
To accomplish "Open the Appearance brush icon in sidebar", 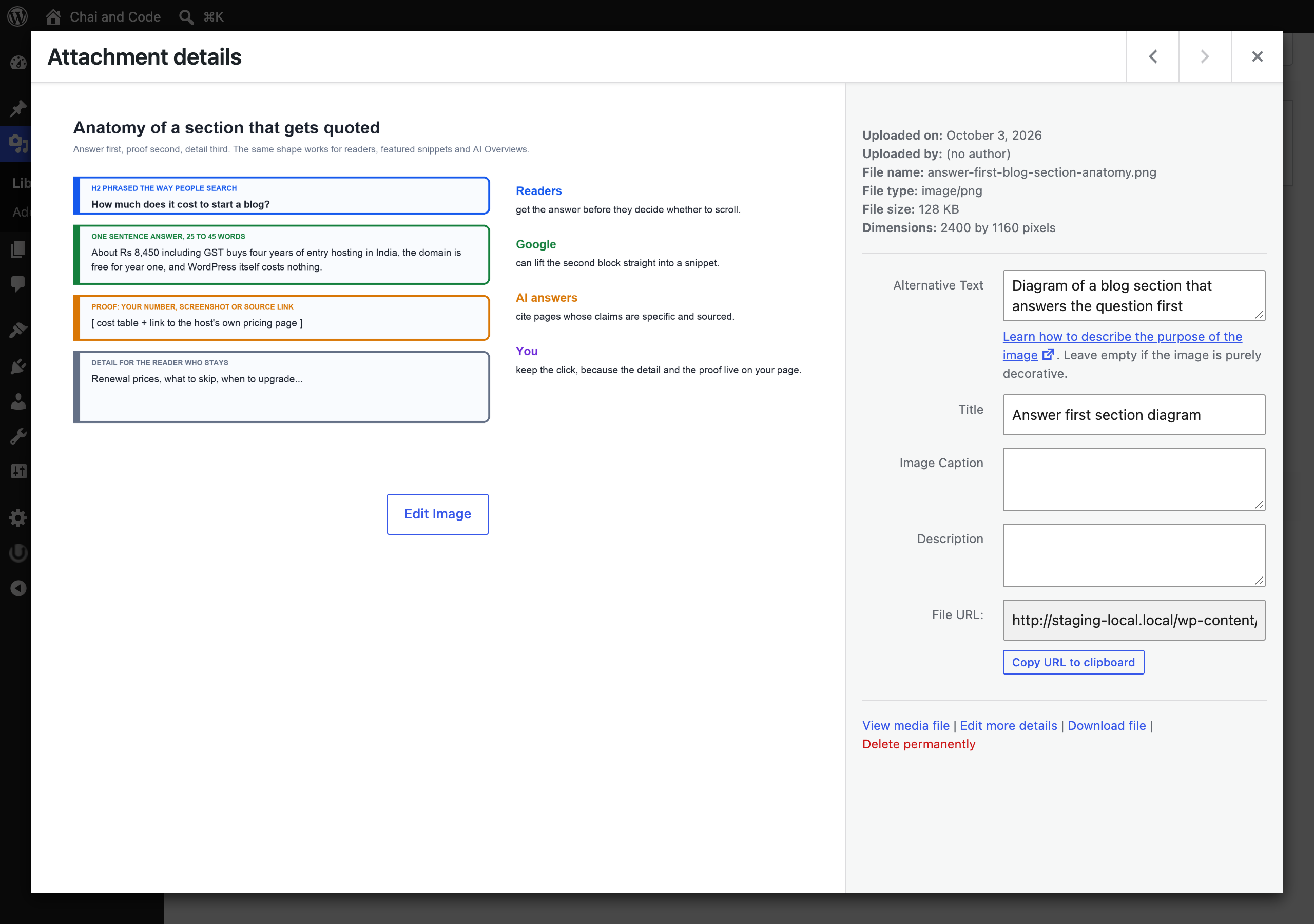I will (x=18, y=330).
